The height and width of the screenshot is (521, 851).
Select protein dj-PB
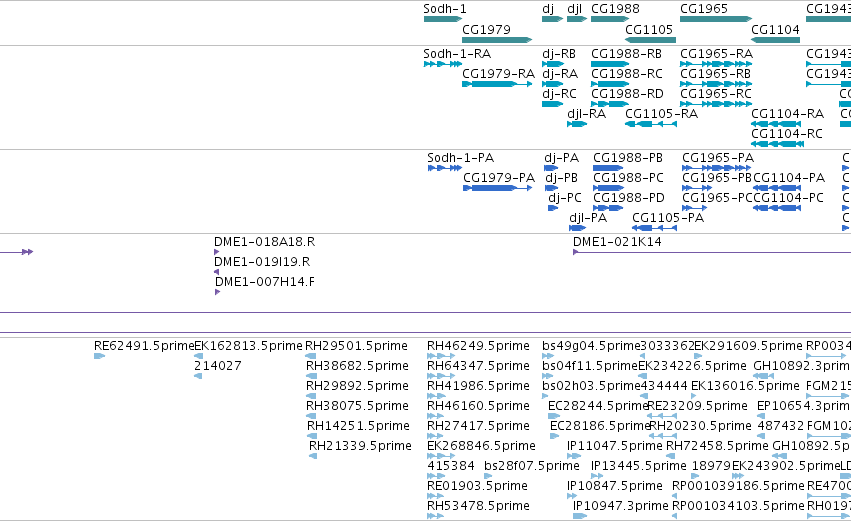[551, 188]
